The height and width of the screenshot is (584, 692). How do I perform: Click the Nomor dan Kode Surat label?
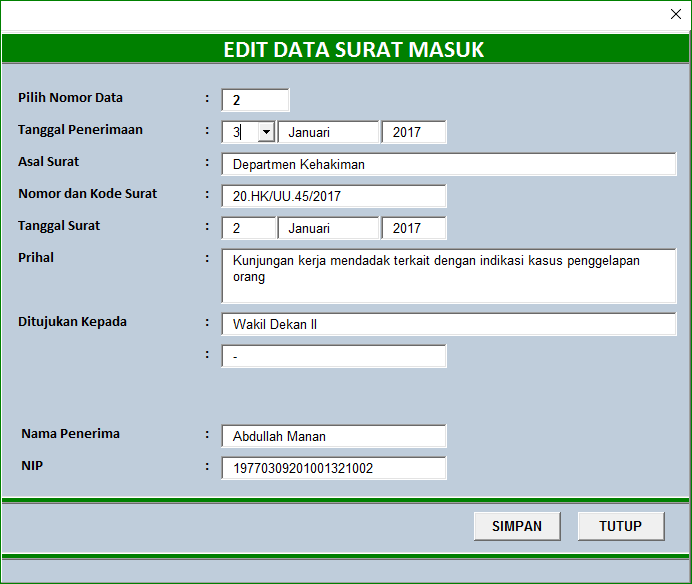pyautogui.click(x=87, y=194)
